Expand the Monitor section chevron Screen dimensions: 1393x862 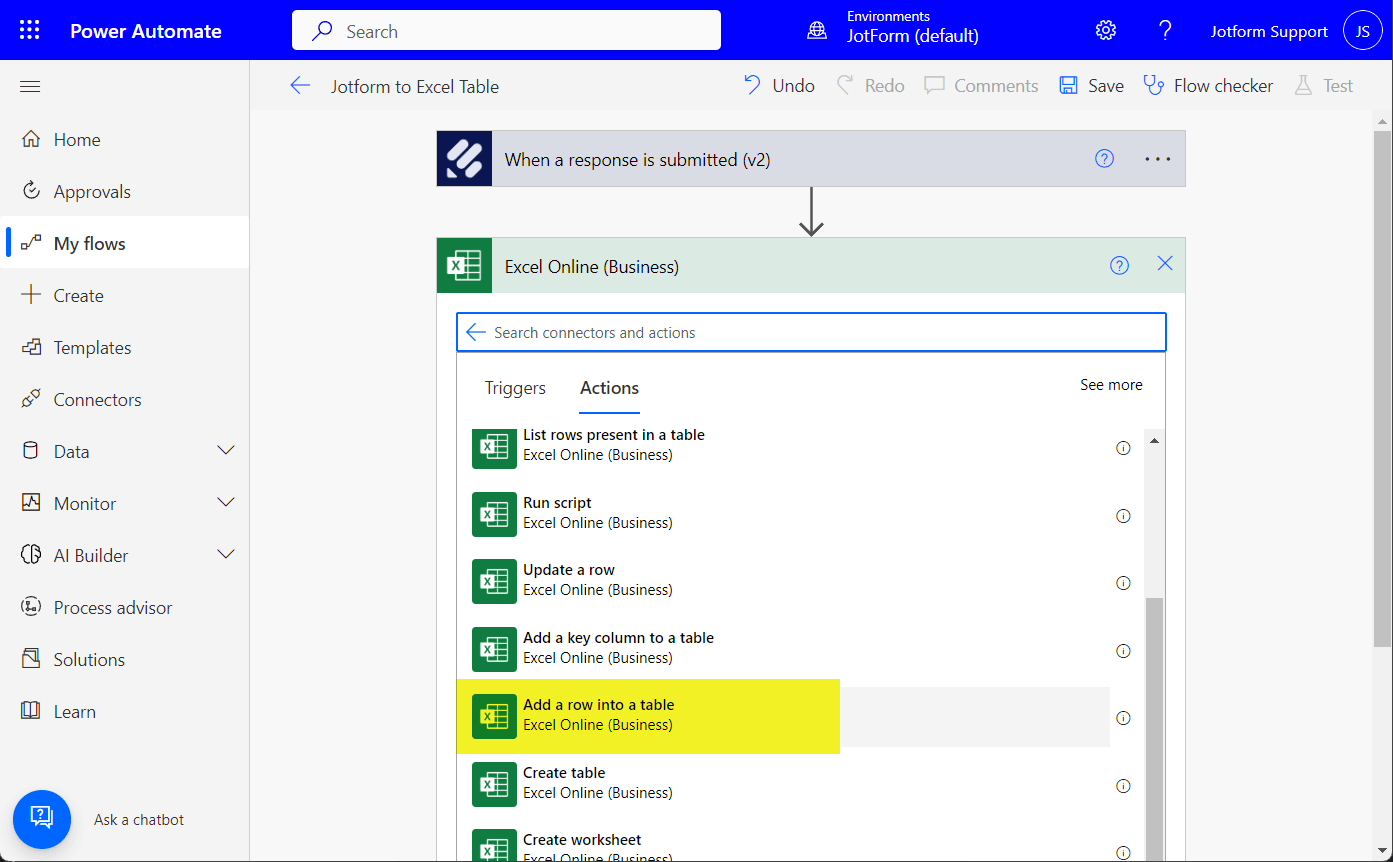tap(226, 503)
